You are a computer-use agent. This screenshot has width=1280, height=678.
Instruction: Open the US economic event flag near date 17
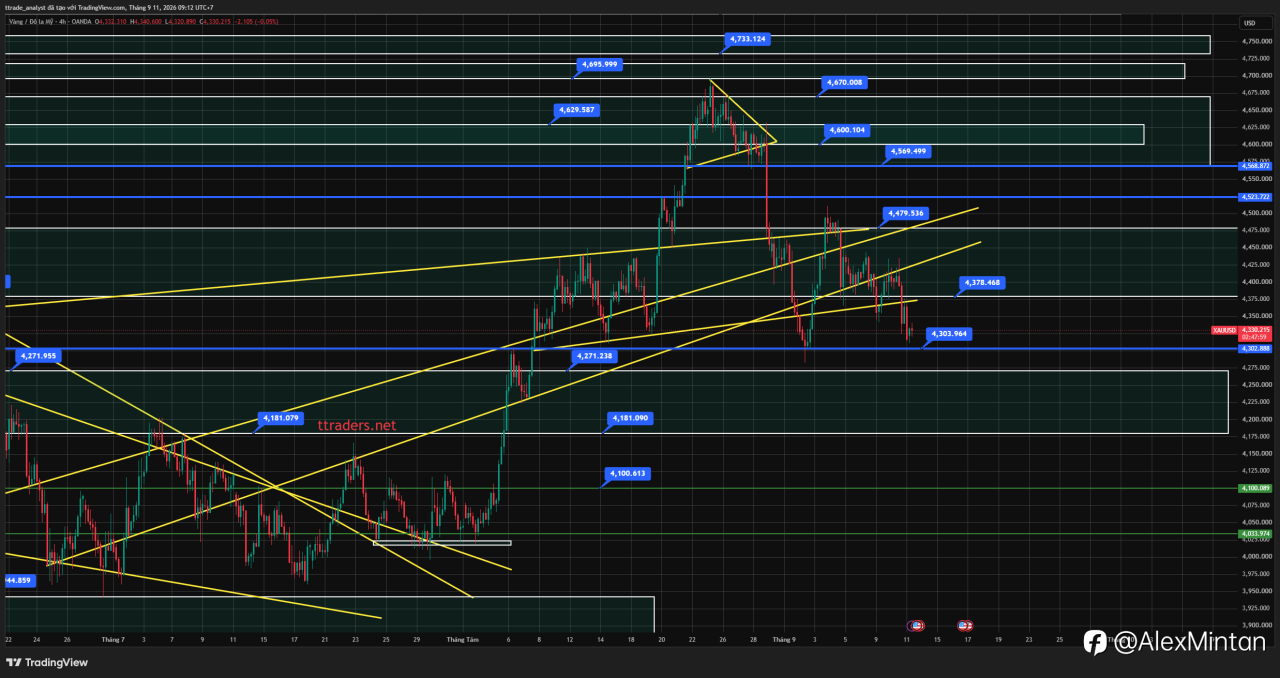pyautogui.click(x=965, y=625)
